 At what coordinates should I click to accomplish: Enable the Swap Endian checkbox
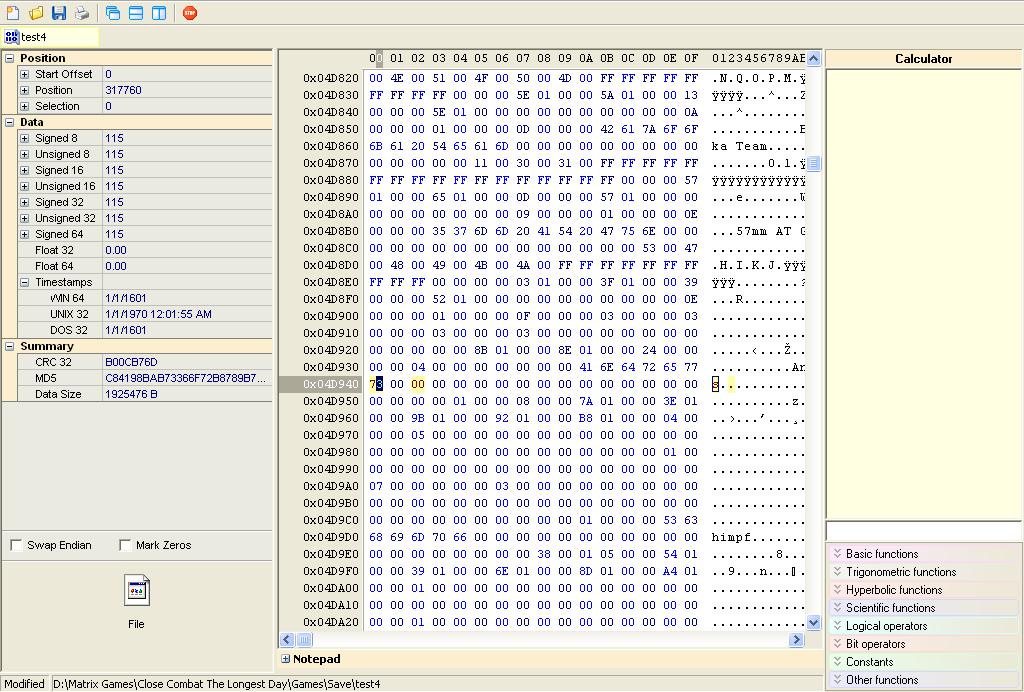(17, 545)
